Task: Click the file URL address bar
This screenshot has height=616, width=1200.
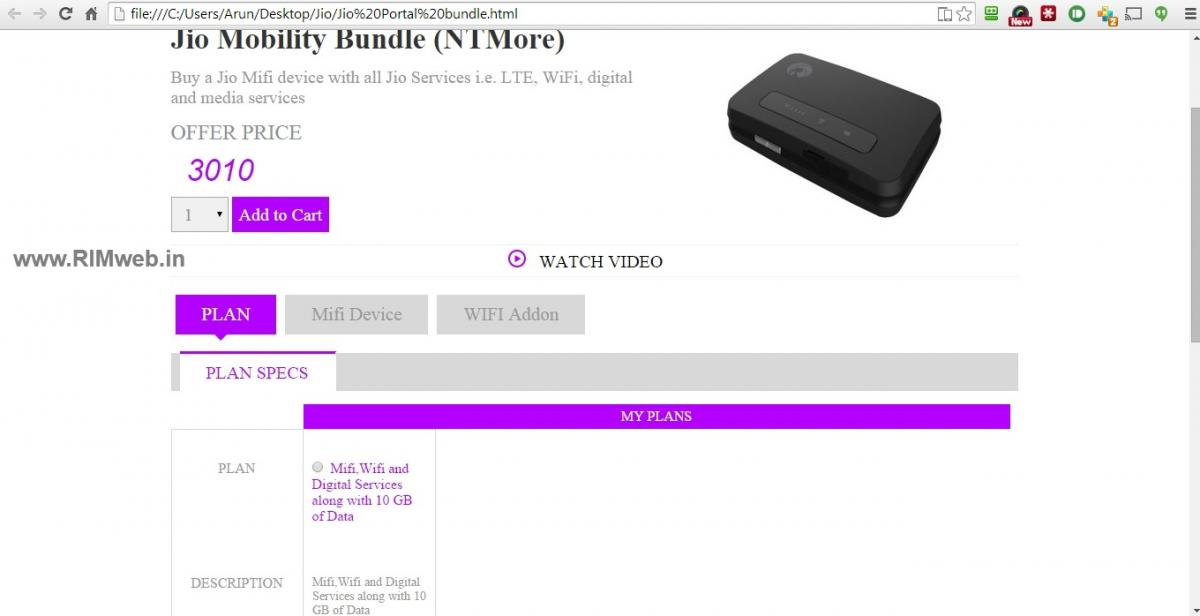Action: 520,14
